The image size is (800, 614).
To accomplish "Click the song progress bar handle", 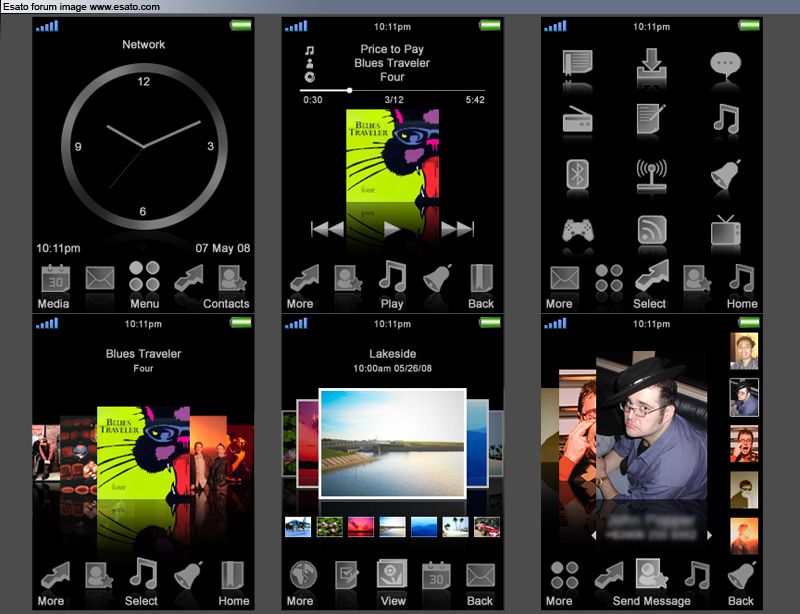I will coord(349,90).
